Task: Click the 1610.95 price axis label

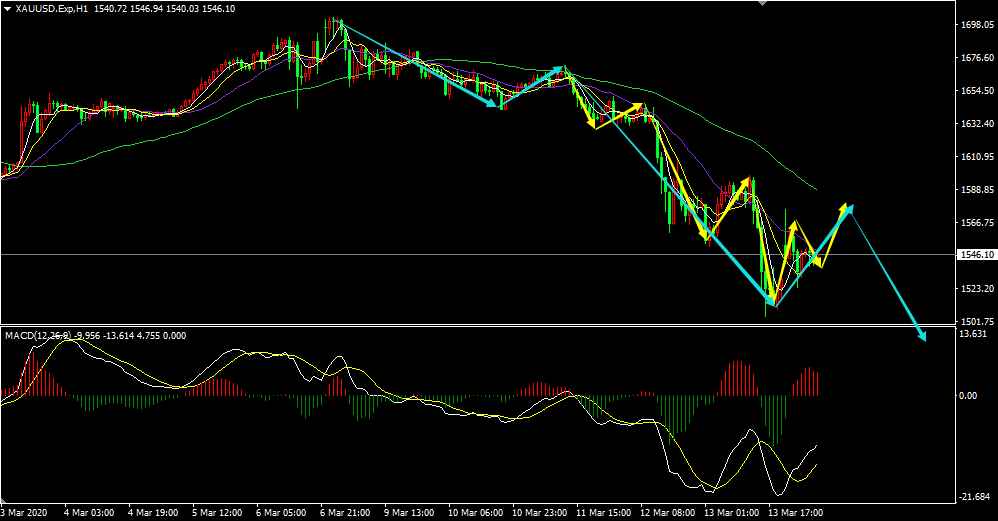Action: point(976,156)
